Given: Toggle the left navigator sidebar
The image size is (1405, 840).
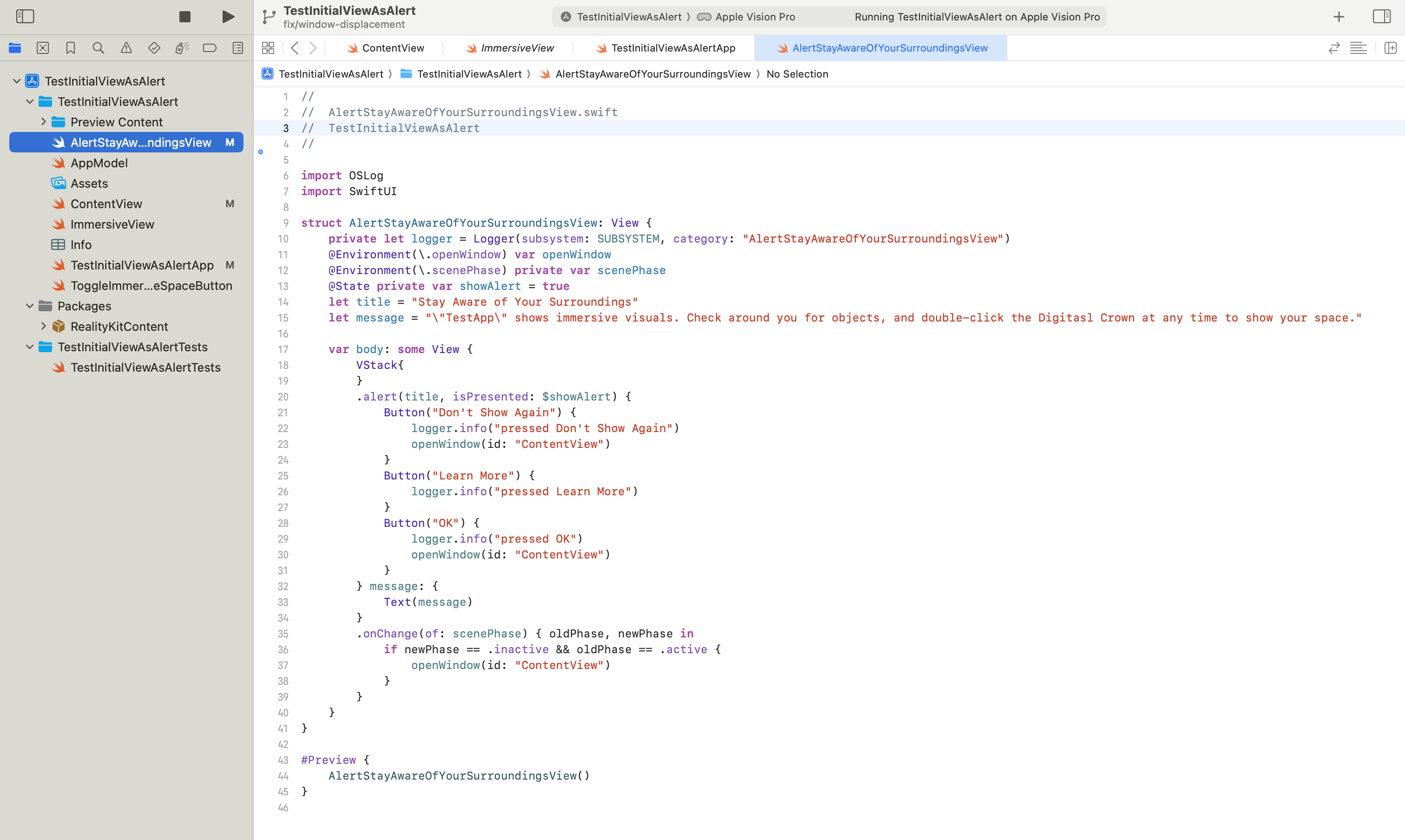Looking at the screenshot, I should (x=25, y=16).
